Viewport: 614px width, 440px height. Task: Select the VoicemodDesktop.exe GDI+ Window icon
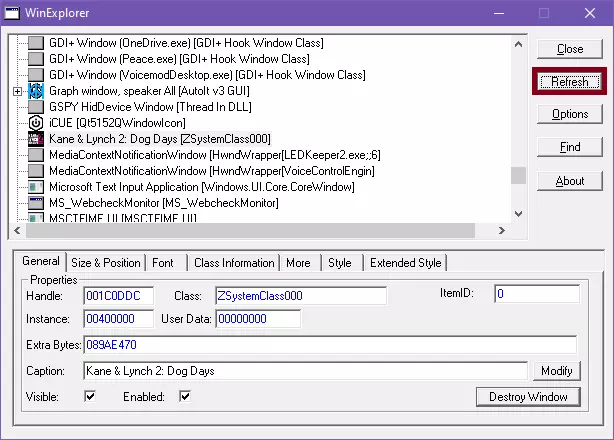(36, 75)
